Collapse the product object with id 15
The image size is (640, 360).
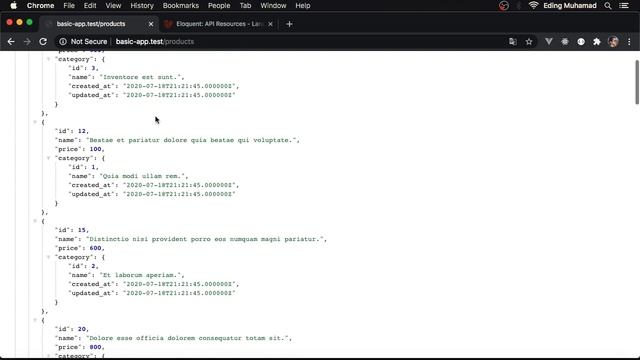pos(35,221)
